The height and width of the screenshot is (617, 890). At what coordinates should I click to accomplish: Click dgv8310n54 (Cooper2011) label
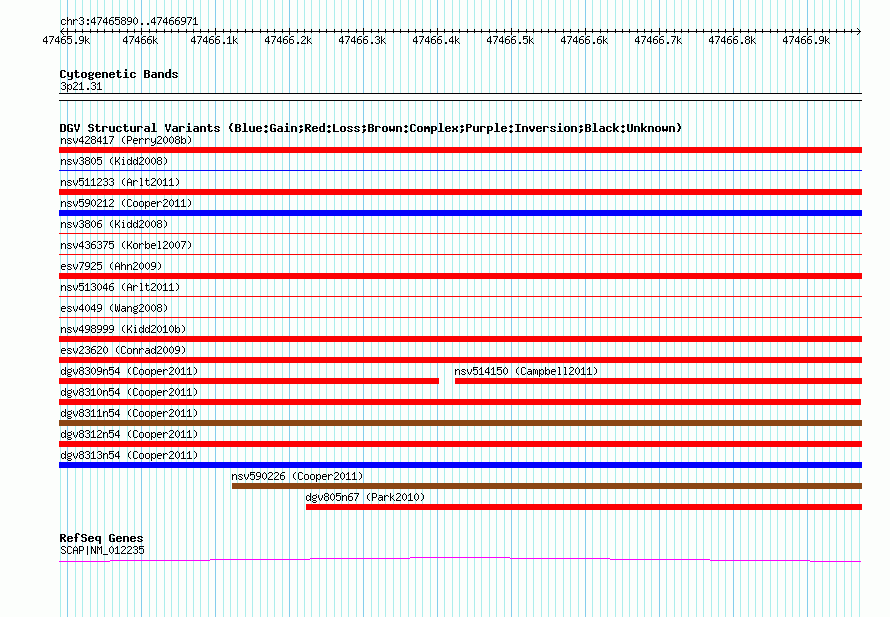[129, 392]
